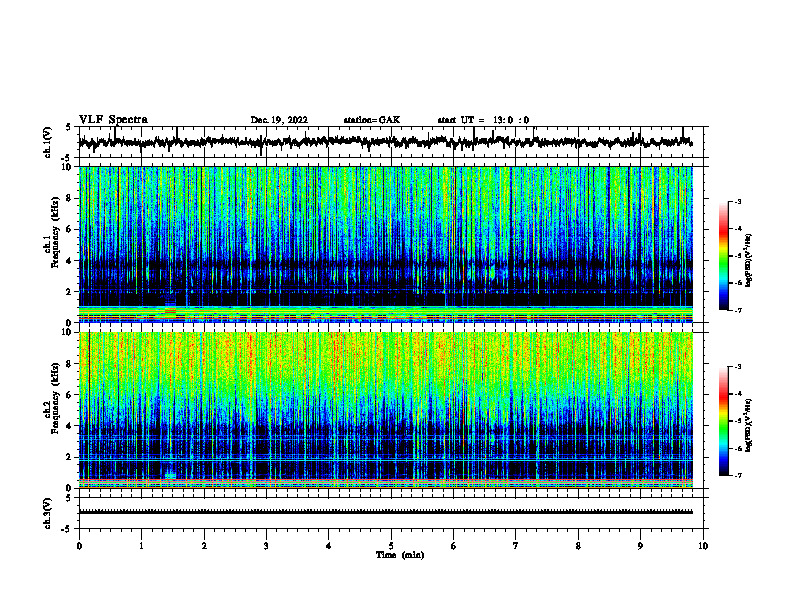Select the "Time (min)" axis title

(400, 555)
